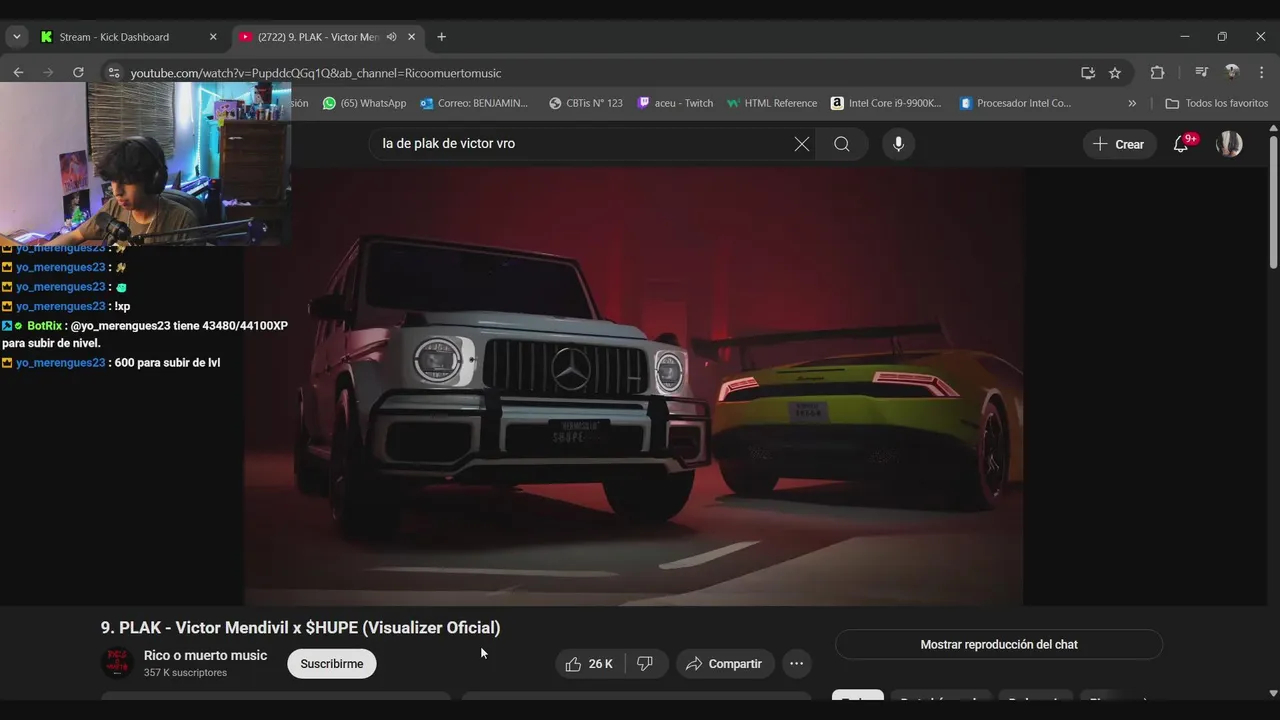Go back to previous page
The height and width of the screenshot is (720, 1280).
point(18,72)
